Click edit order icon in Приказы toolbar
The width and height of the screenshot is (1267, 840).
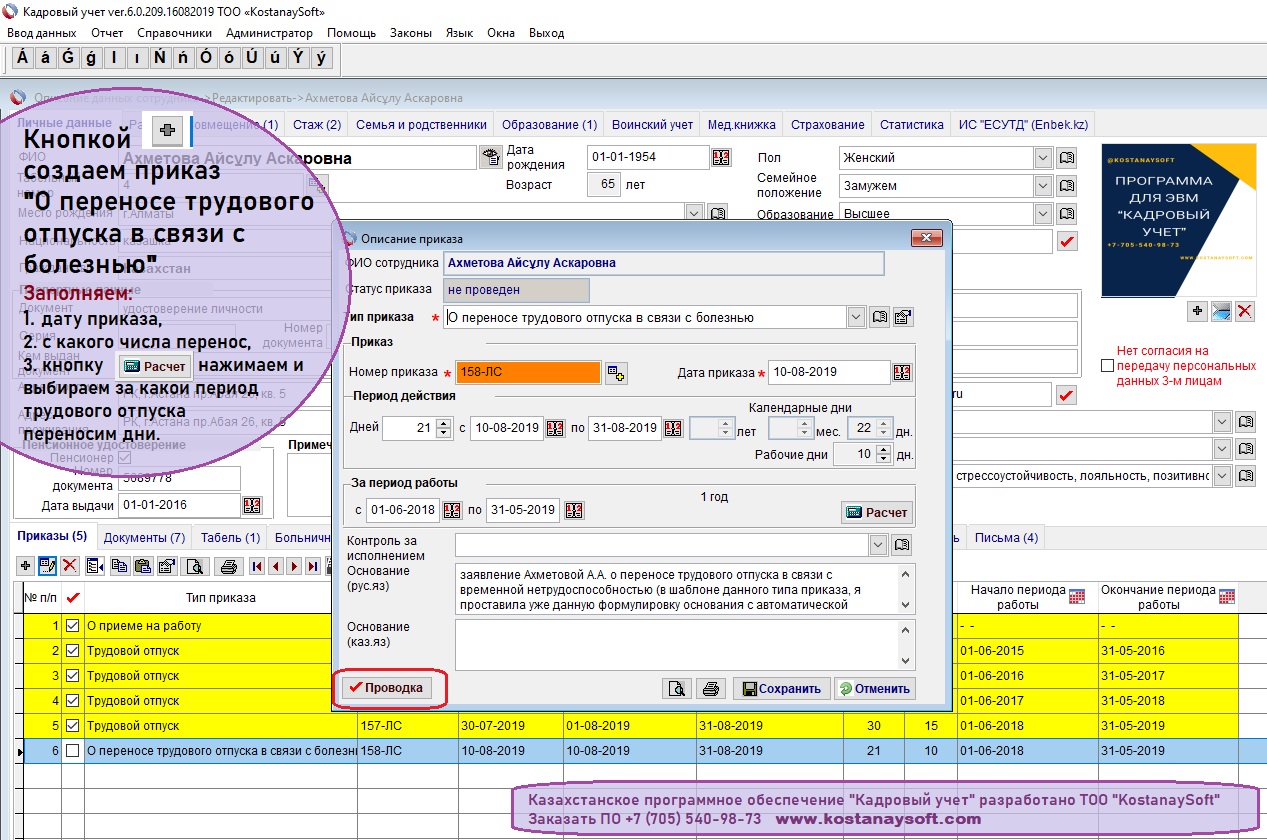point(47,566)
